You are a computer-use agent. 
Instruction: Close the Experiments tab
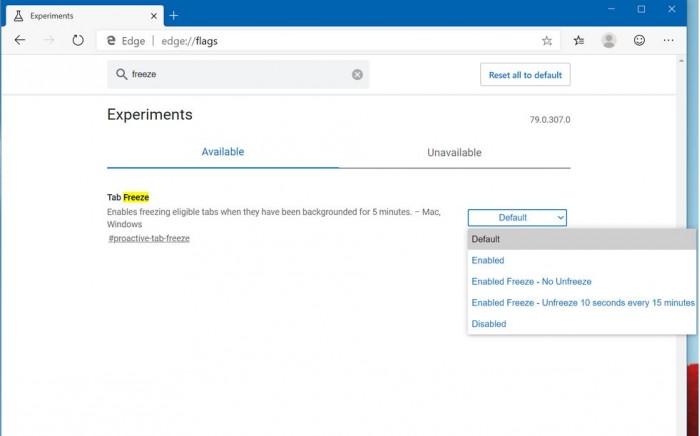[x=154, y=16]
